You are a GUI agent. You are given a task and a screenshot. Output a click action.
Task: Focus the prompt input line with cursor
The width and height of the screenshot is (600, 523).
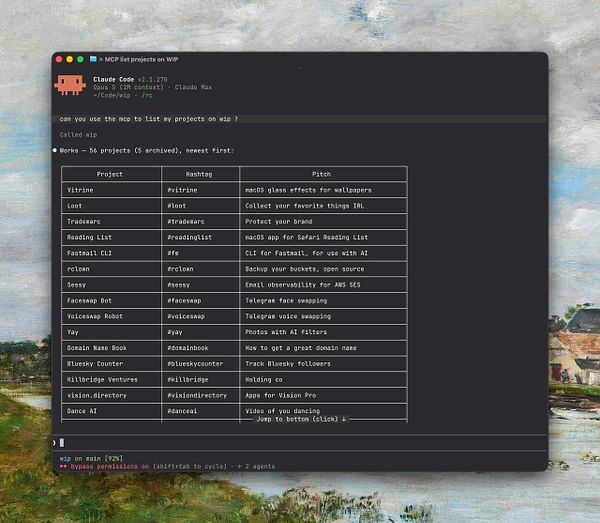point(299,443)
